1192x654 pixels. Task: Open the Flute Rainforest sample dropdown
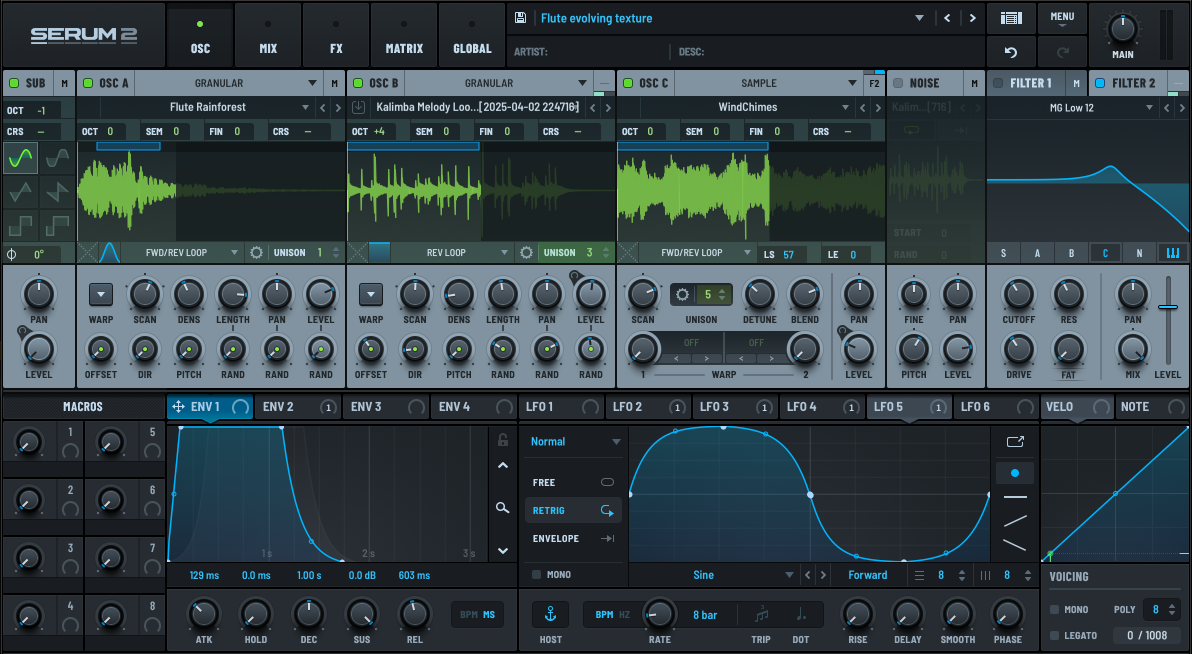pyautogui.click(x=305, y=107)
